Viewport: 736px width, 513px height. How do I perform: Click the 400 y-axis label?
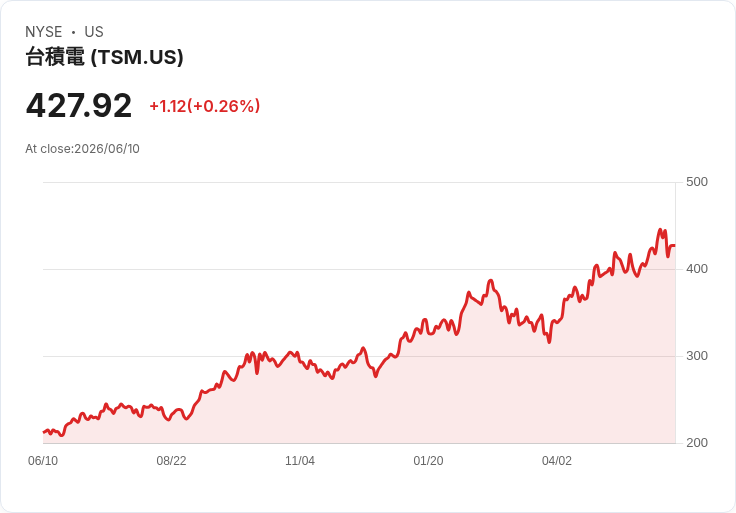[697, 269]
